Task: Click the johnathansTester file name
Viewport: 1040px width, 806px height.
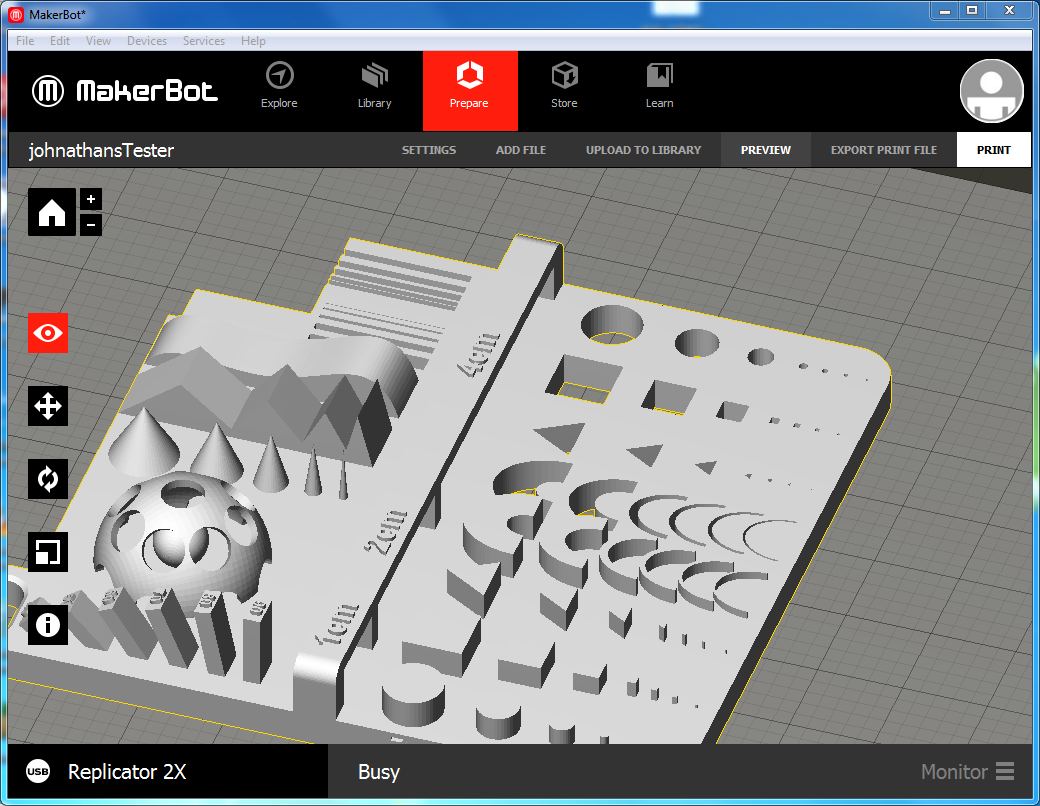Action: [x=101, y=151]
